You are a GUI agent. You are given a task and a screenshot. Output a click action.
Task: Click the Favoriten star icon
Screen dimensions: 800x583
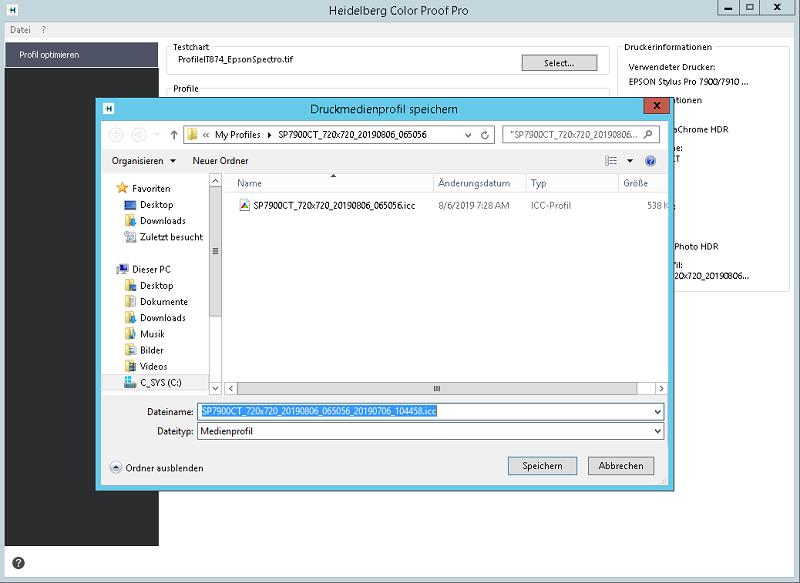click(122, 188)
